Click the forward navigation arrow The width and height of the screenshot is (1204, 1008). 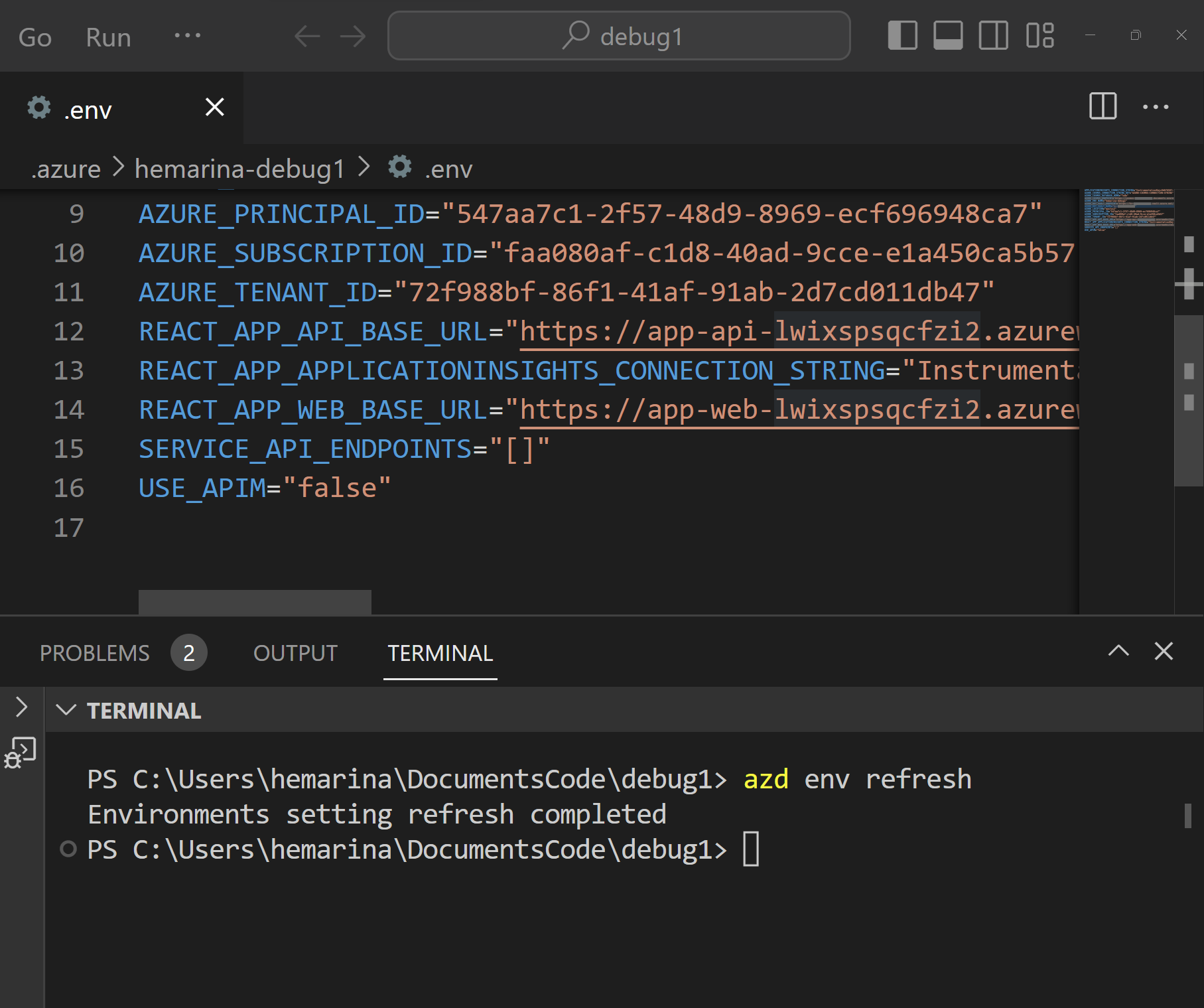point(352,36)
